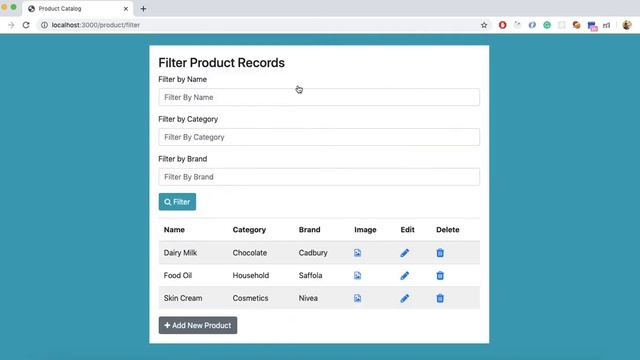Viewport: 640px width, 360px height.
Task: Select the Food Oil name cell
Action: 178,276
